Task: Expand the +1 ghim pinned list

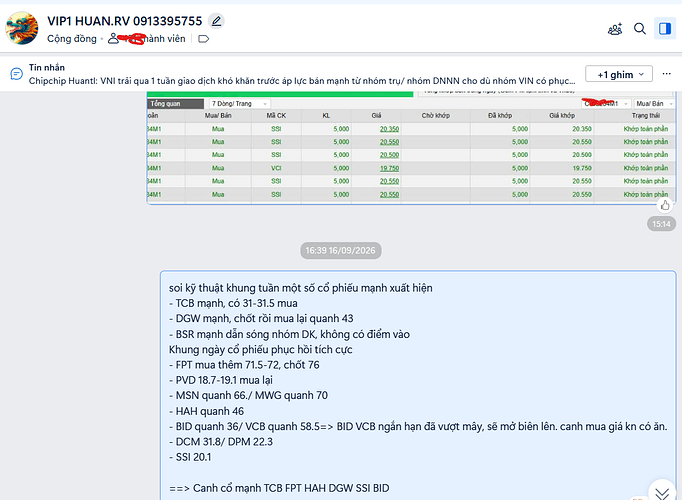Action: click(x=618, y=74)
